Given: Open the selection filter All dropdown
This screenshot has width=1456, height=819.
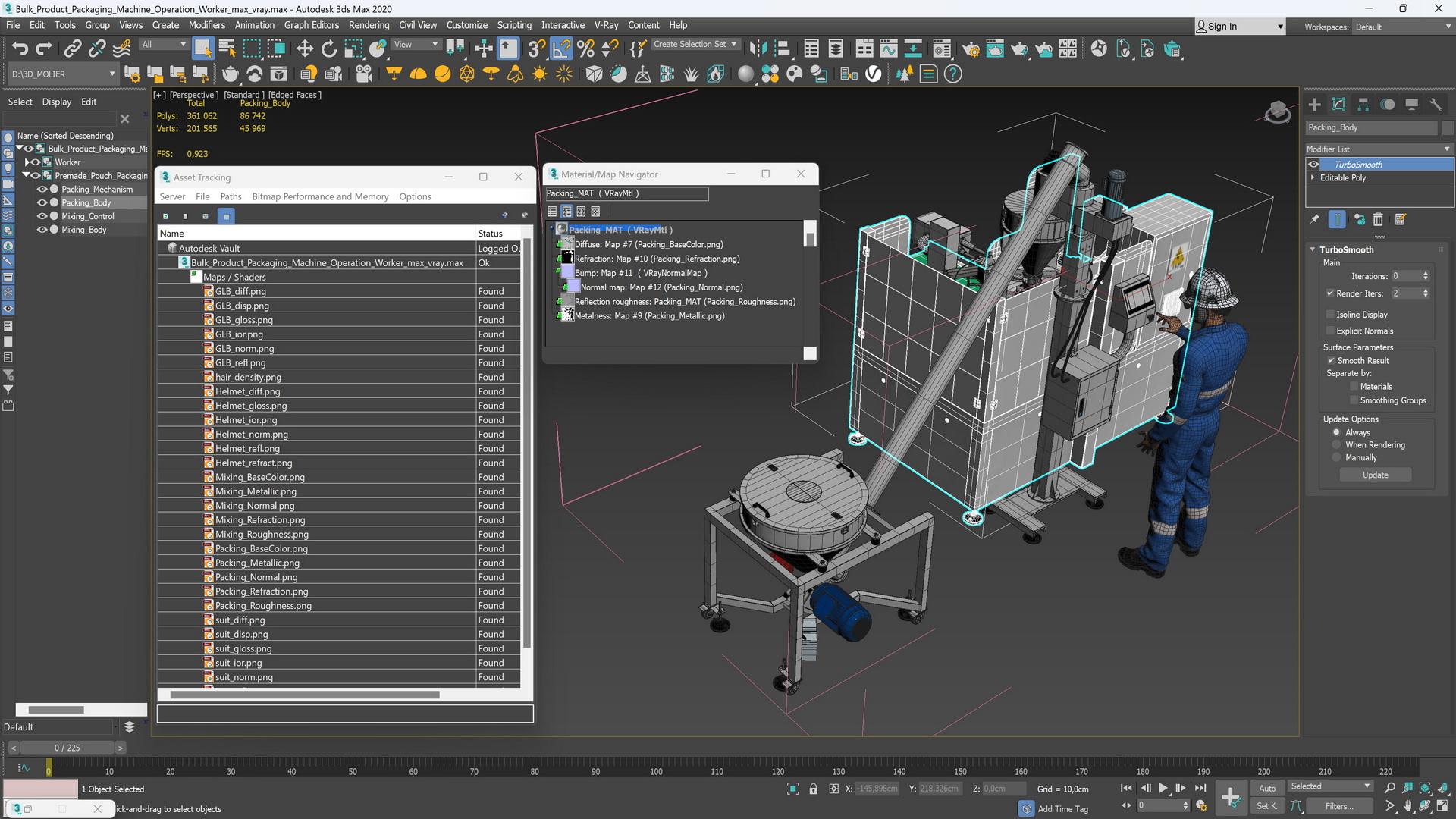Looking at the screenshot, I should (x=163, y=45).
